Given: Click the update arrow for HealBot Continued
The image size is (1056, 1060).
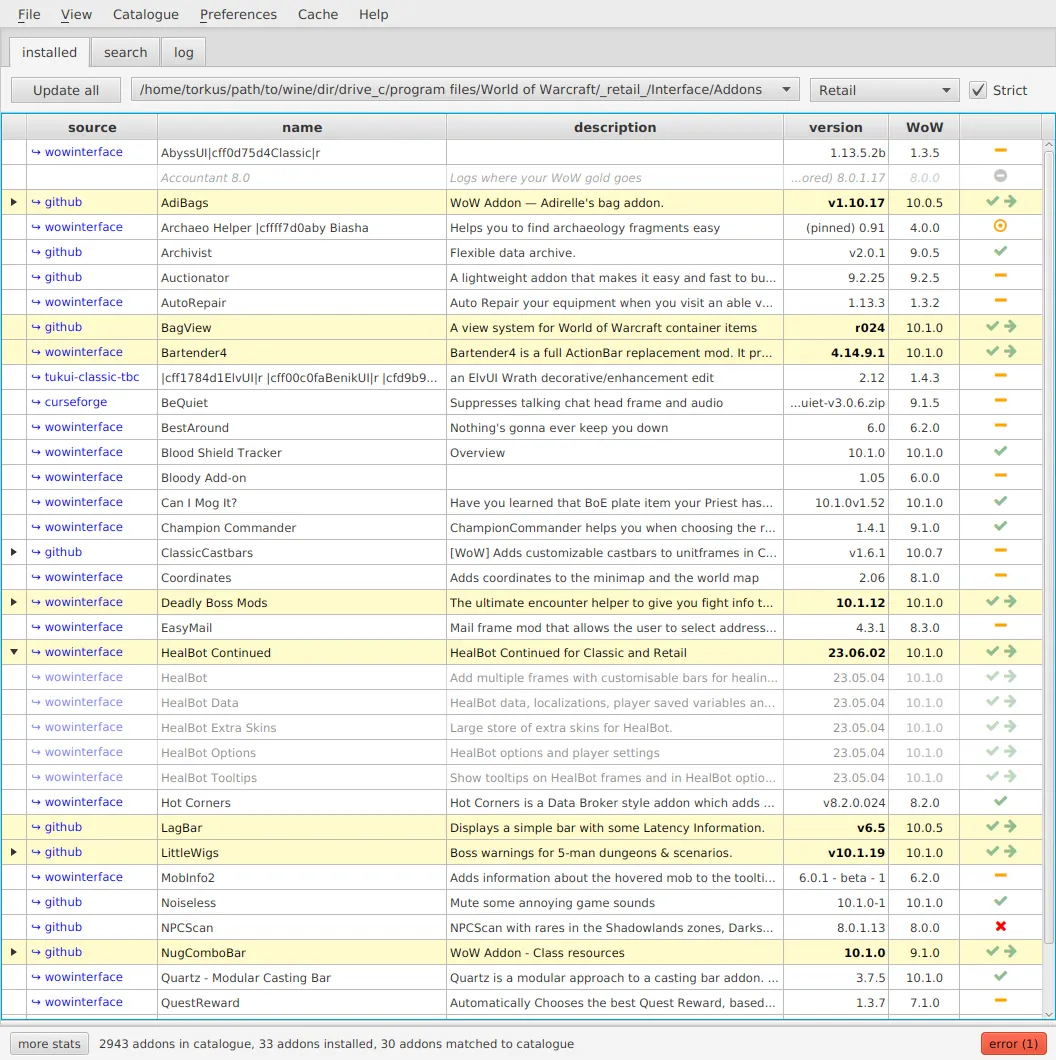Looking at the screenshot, I should click(x=1010, y=652).
